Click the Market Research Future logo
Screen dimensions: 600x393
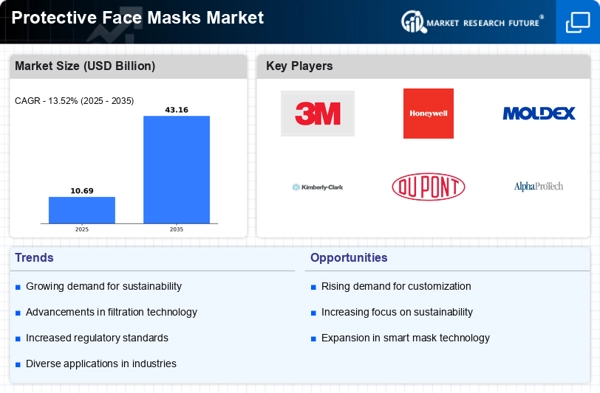click(x=472, y=22)
